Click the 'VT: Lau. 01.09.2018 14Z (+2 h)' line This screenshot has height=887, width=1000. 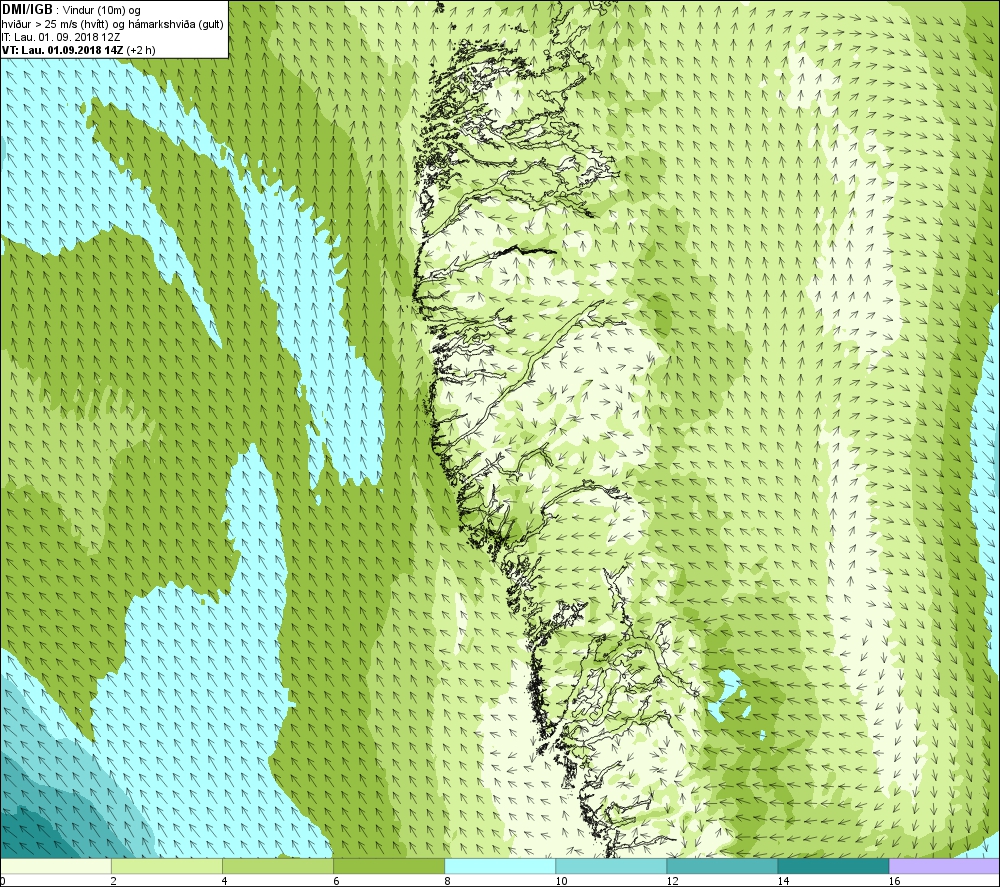78,50
